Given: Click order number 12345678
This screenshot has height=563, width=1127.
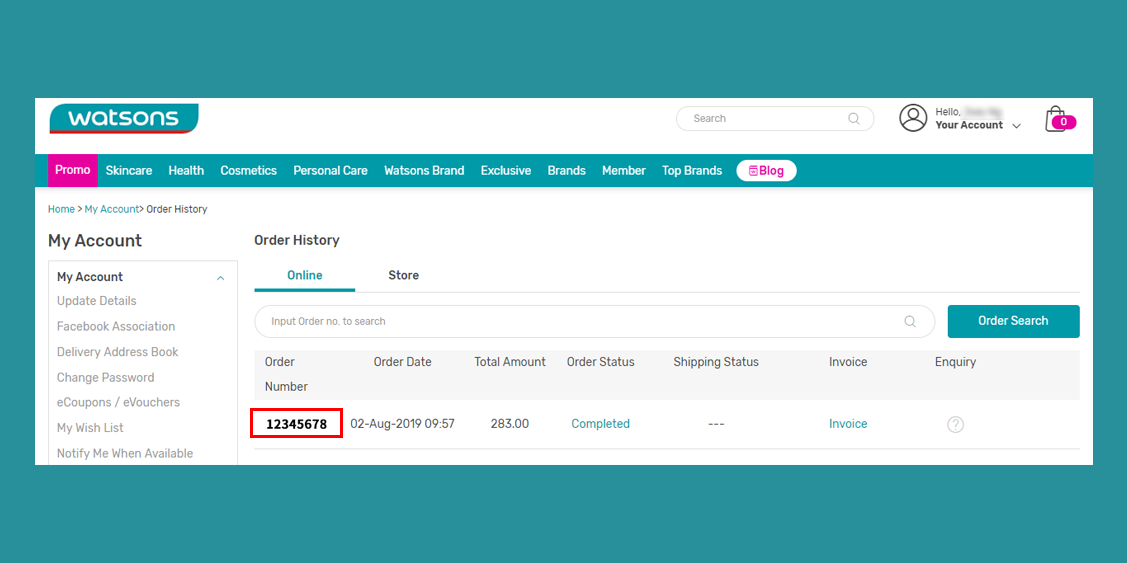Looking at the screenshot, I should (296, 424).
